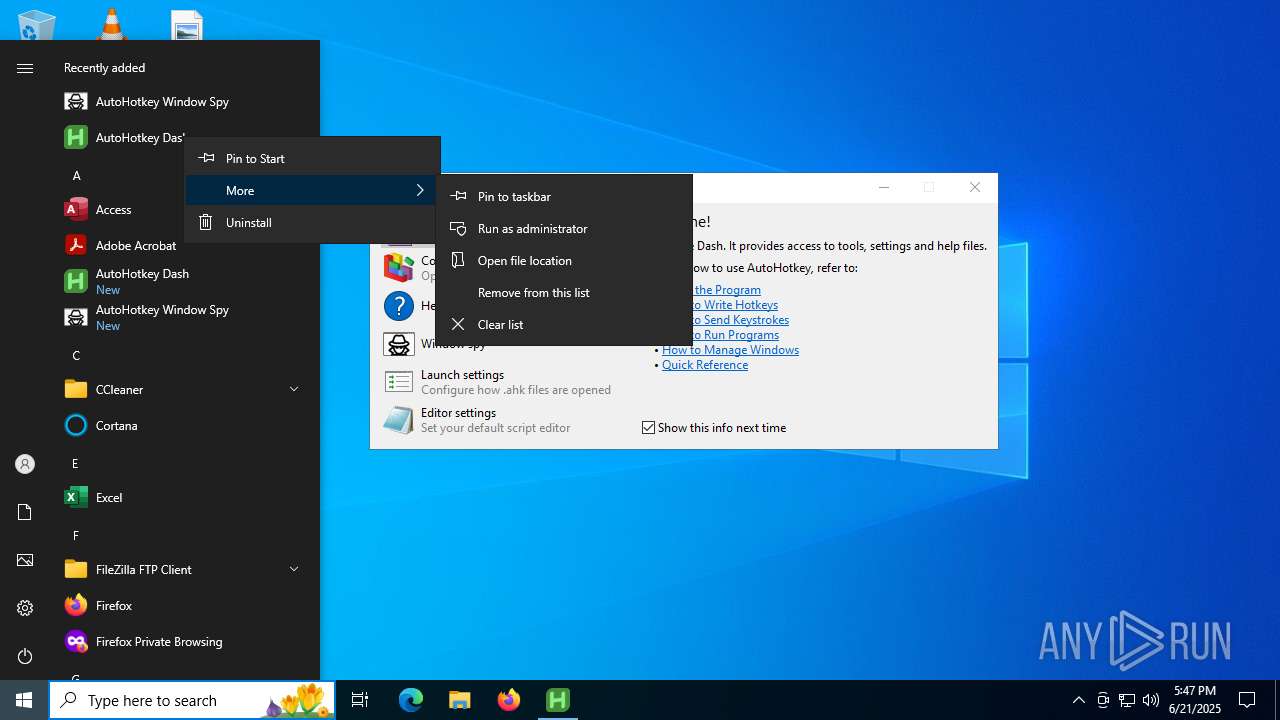Open the Quick Reference link

coord(705,365)
